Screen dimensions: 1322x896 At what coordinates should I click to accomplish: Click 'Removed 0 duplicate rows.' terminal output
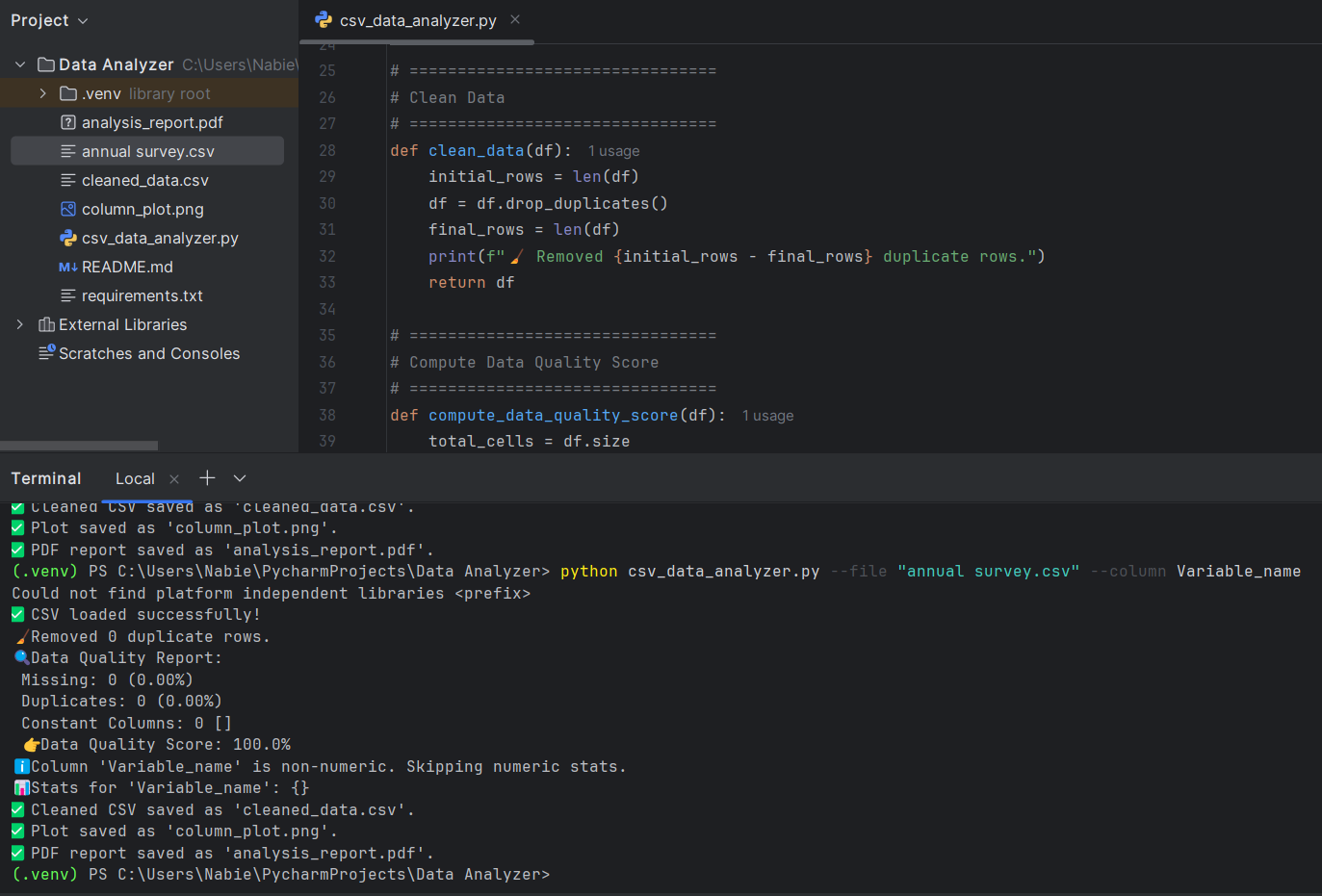pyautogui.click(x=150, y=636)
